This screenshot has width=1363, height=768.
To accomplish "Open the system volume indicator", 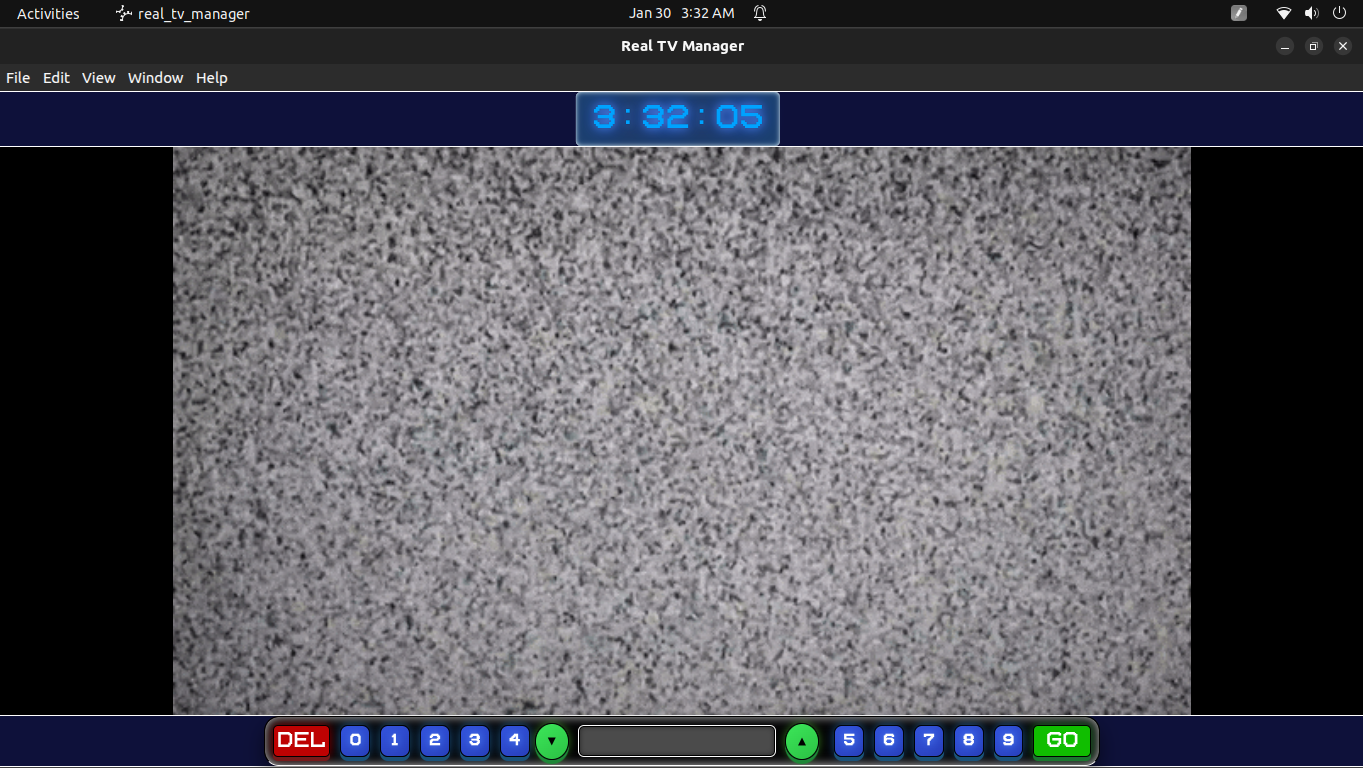I will click(x=1311, y=14).
